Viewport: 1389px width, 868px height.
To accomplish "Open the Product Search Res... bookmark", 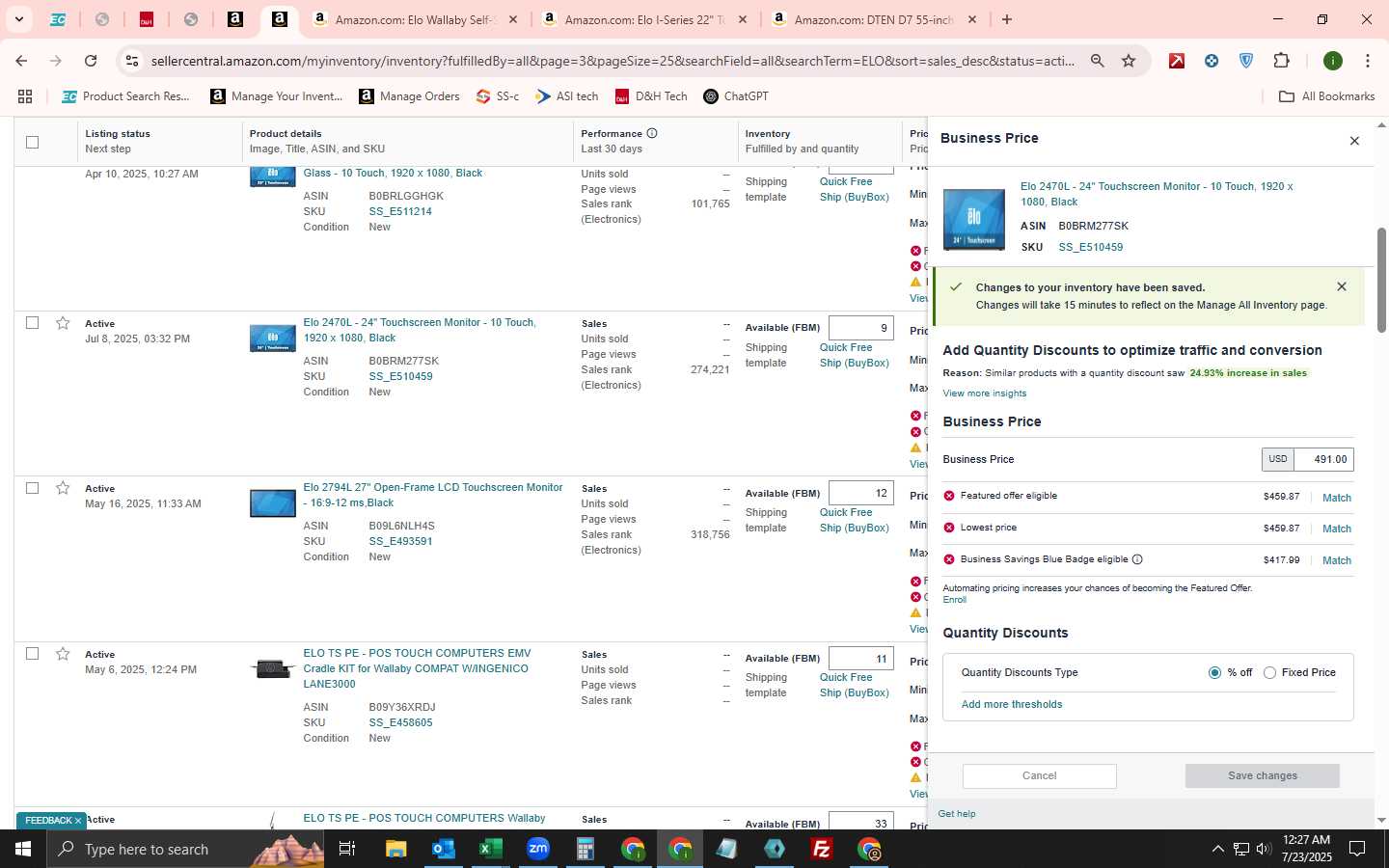I will [125, 96].
